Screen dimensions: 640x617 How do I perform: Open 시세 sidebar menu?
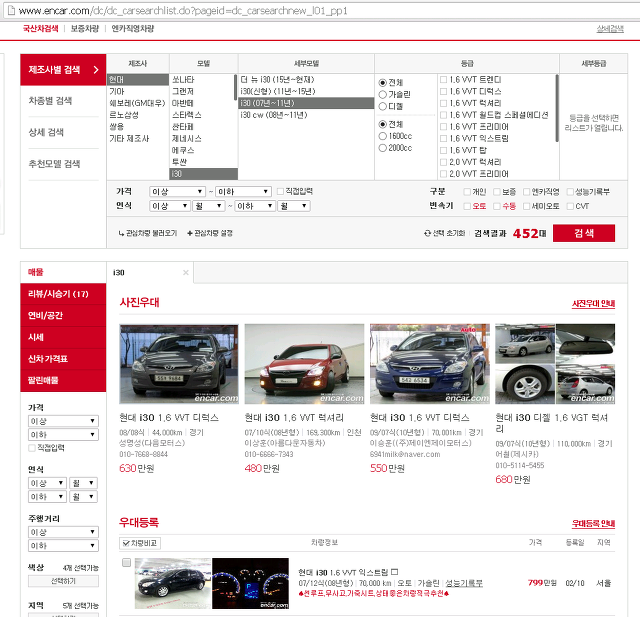tap(63, 337)
